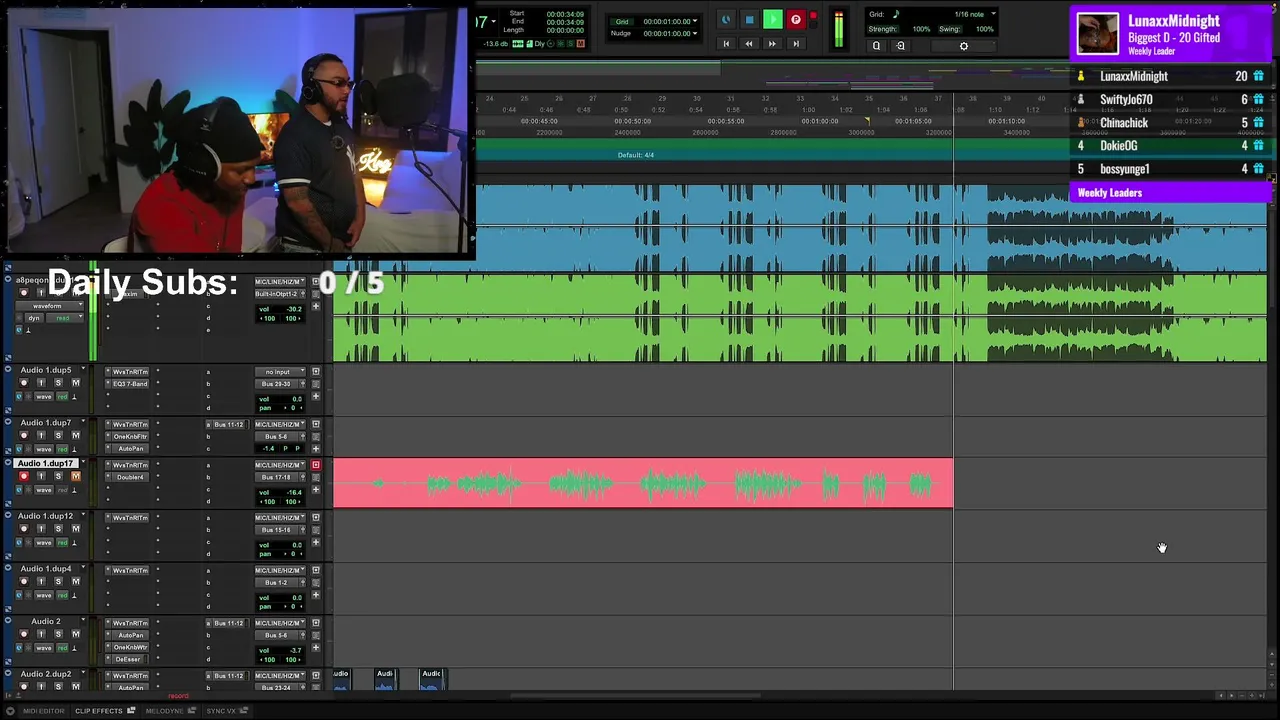Open DeEsser insert on Audio 2
This screenshot has height=720, width=1280.
click(x=130, y=659)
